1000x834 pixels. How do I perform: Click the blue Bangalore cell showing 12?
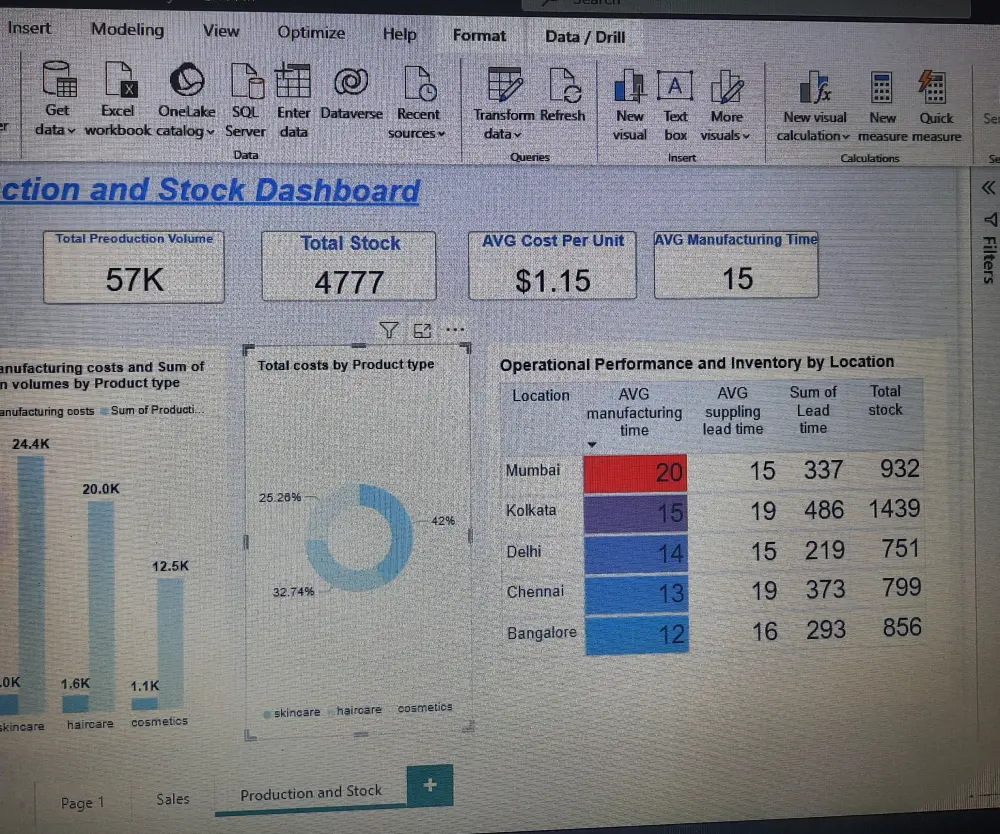tap(637, 634)
